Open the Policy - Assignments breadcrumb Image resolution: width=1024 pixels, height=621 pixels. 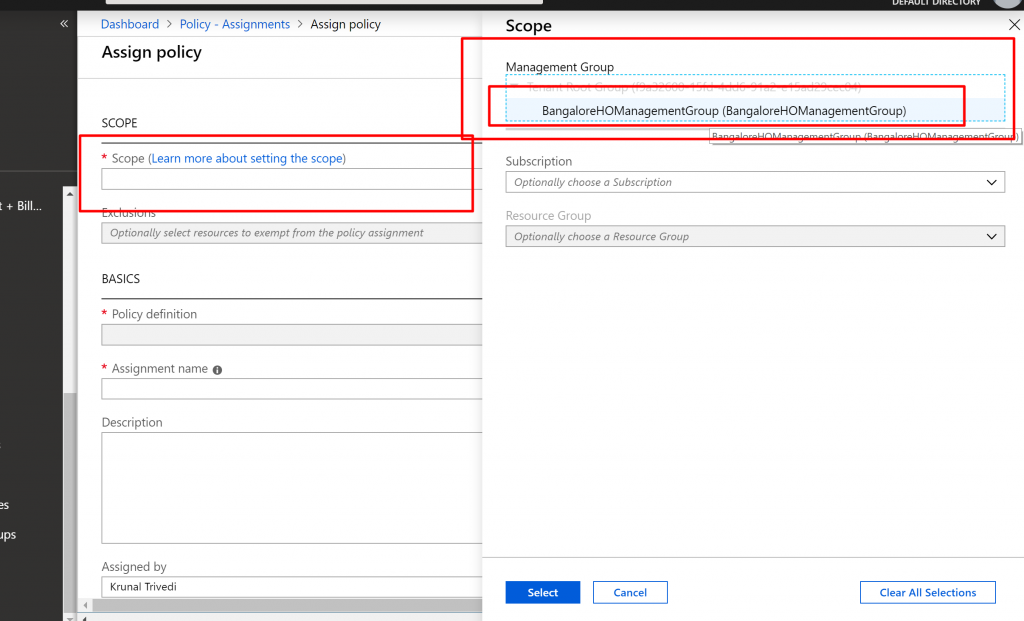tap(234, 24)
